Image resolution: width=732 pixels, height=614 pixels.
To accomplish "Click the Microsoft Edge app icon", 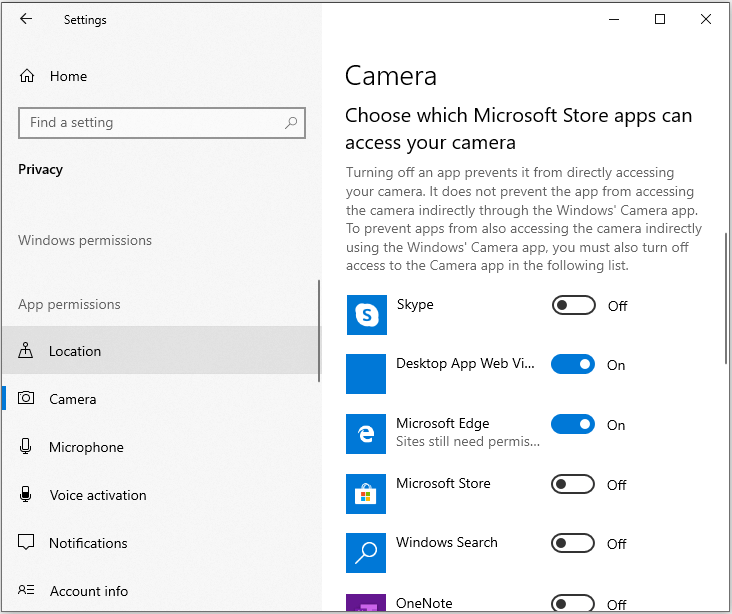I will pyautogui.click(x=366, y=434).
